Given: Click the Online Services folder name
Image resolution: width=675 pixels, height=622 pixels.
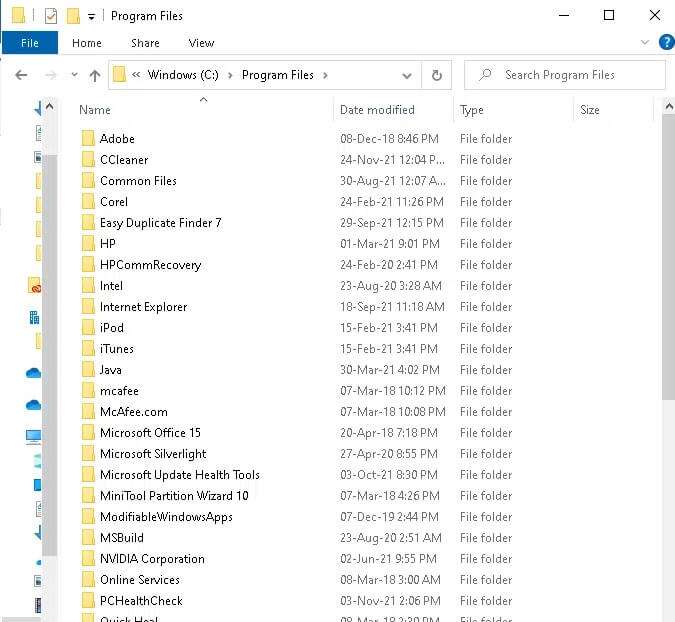Looking at the screenshot, I should point(139,580).
